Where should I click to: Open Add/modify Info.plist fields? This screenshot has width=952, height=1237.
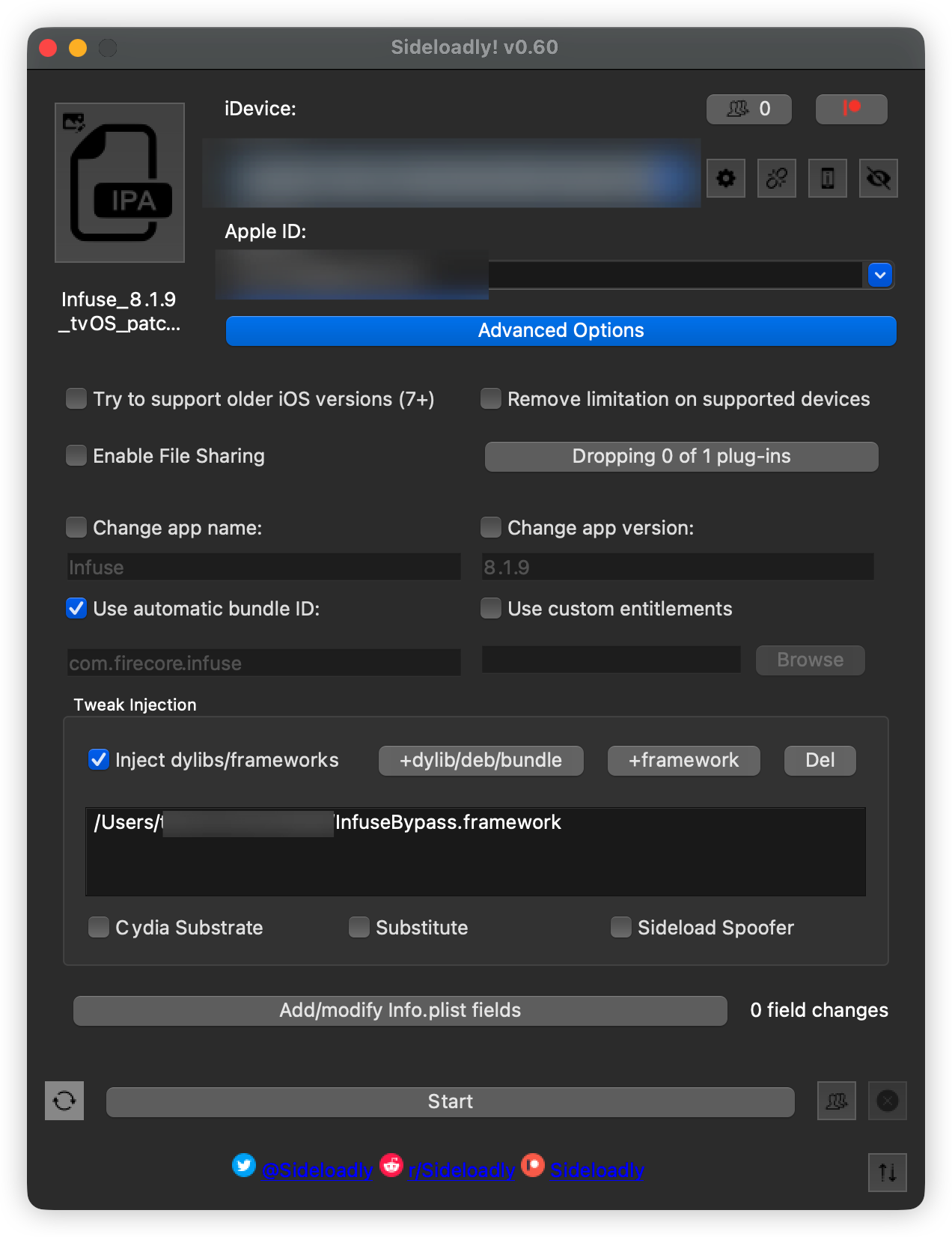400,1011
